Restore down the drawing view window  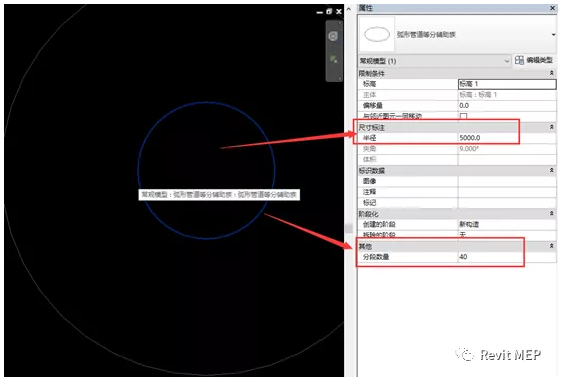(329, 11)
